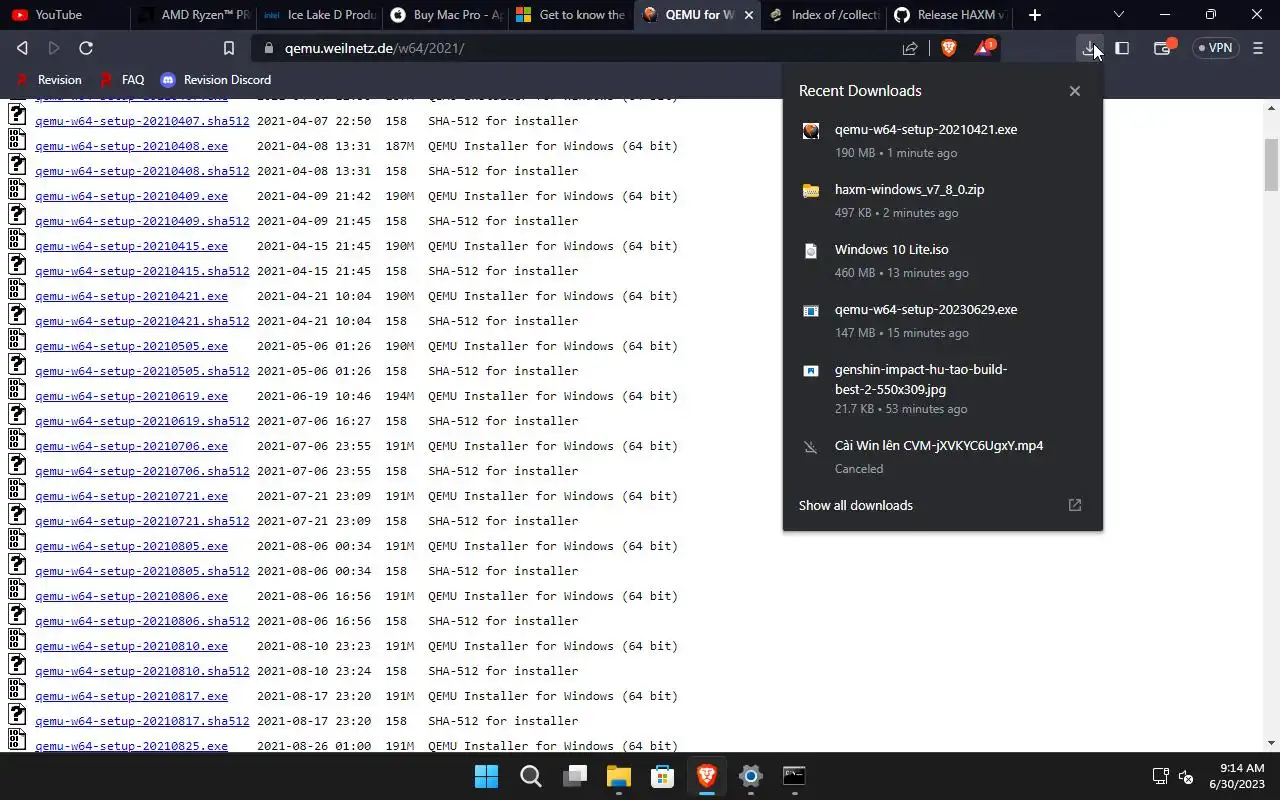Open Brave Shields lion icon

(x=948, y=48)
